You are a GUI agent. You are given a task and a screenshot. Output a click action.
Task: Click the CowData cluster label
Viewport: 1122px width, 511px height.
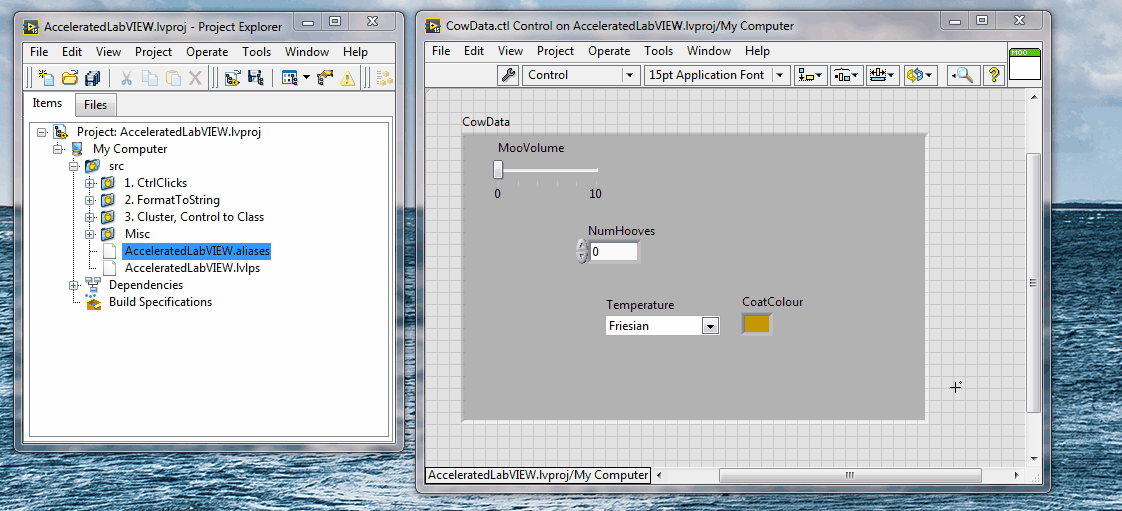[x=486, y=122]
